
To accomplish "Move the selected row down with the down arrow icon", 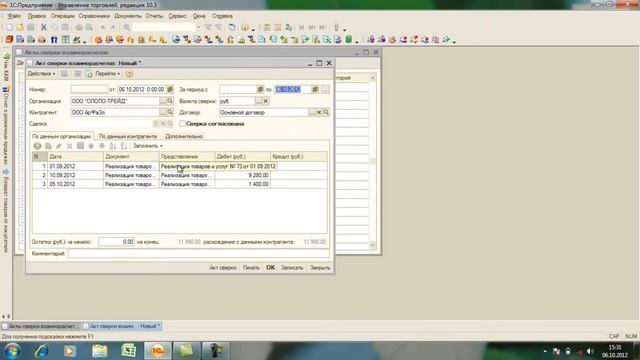I will click(102, 146).
